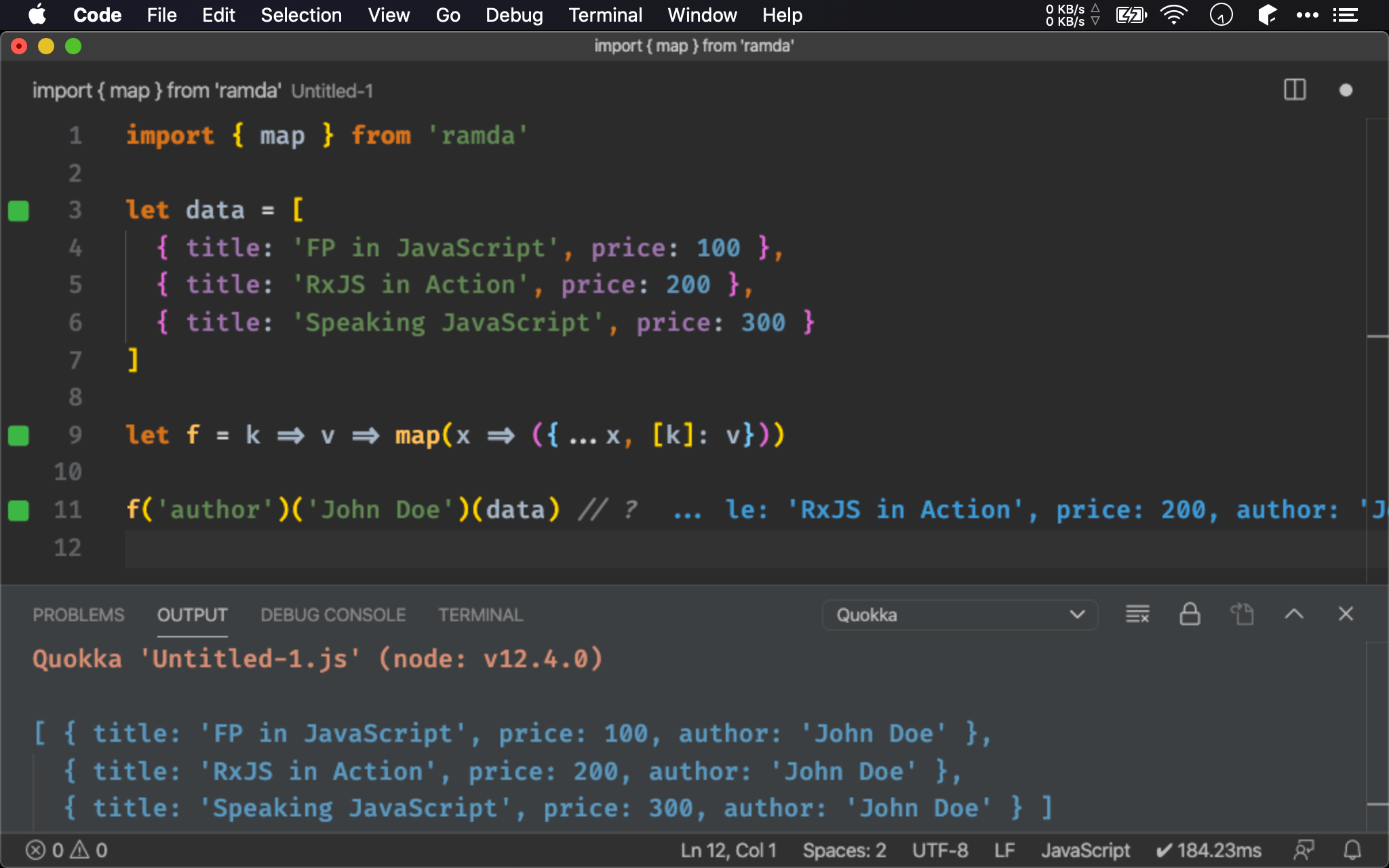Viewport: 1389px width, 868px height.
Task: Click the unsaved-changes dot on the tab
Action: (1346, 90)
